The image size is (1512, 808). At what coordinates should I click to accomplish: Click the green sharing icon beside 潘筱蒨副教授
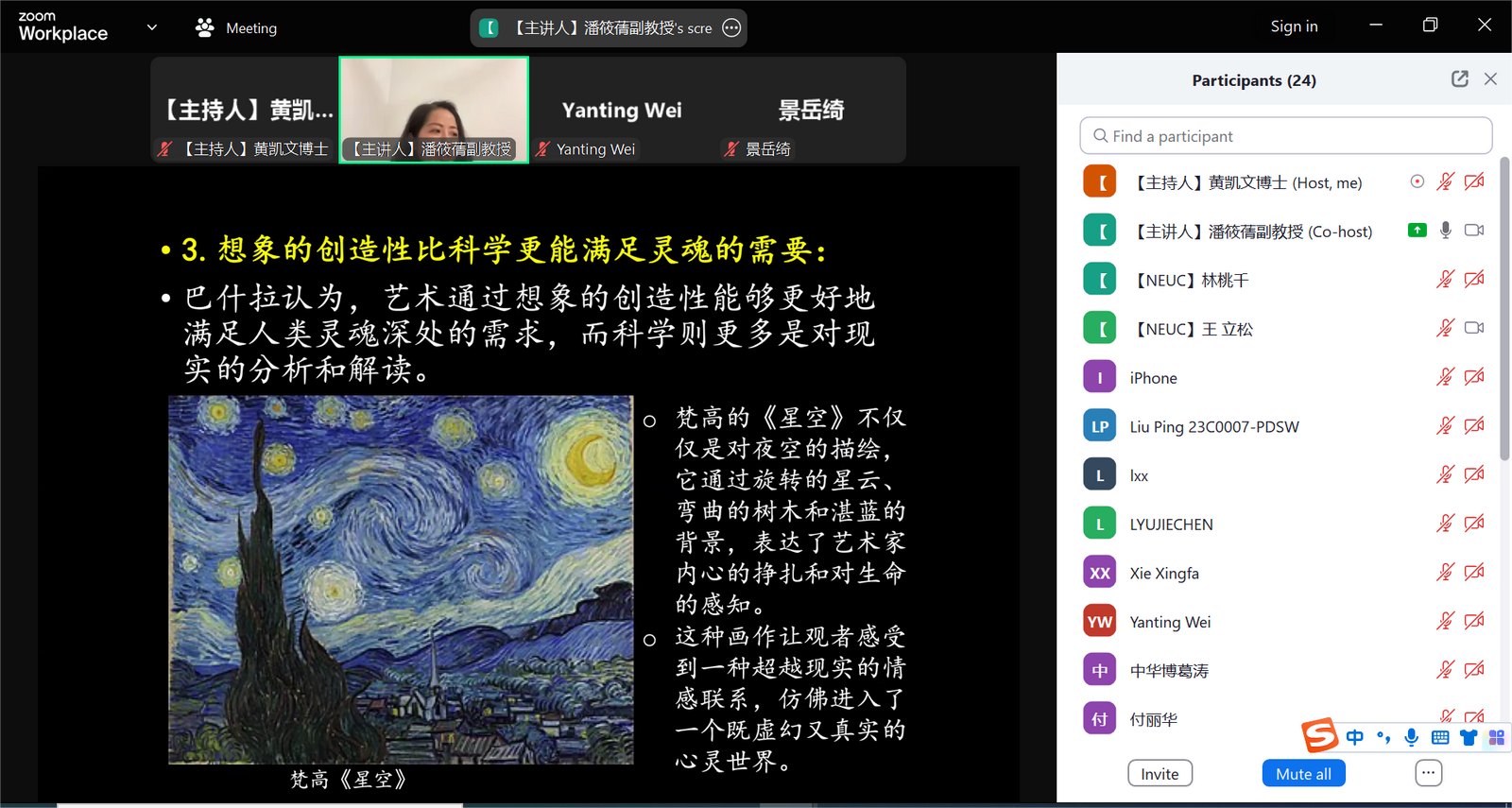[x=1417, y=230]
